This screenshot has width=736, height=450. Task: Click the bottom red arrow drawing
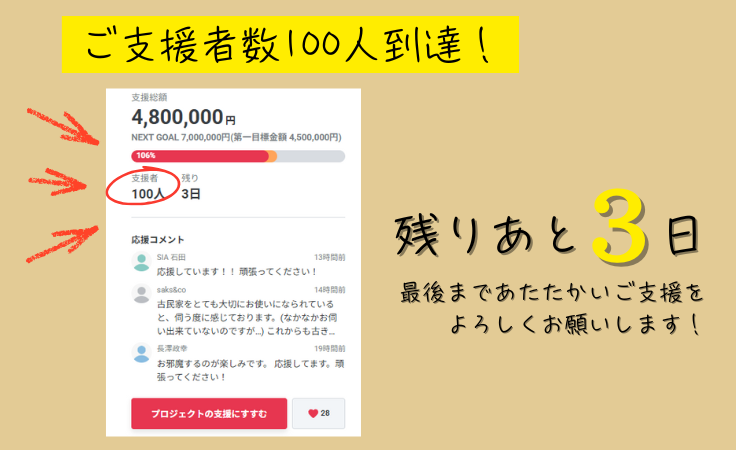pos(62,244)
